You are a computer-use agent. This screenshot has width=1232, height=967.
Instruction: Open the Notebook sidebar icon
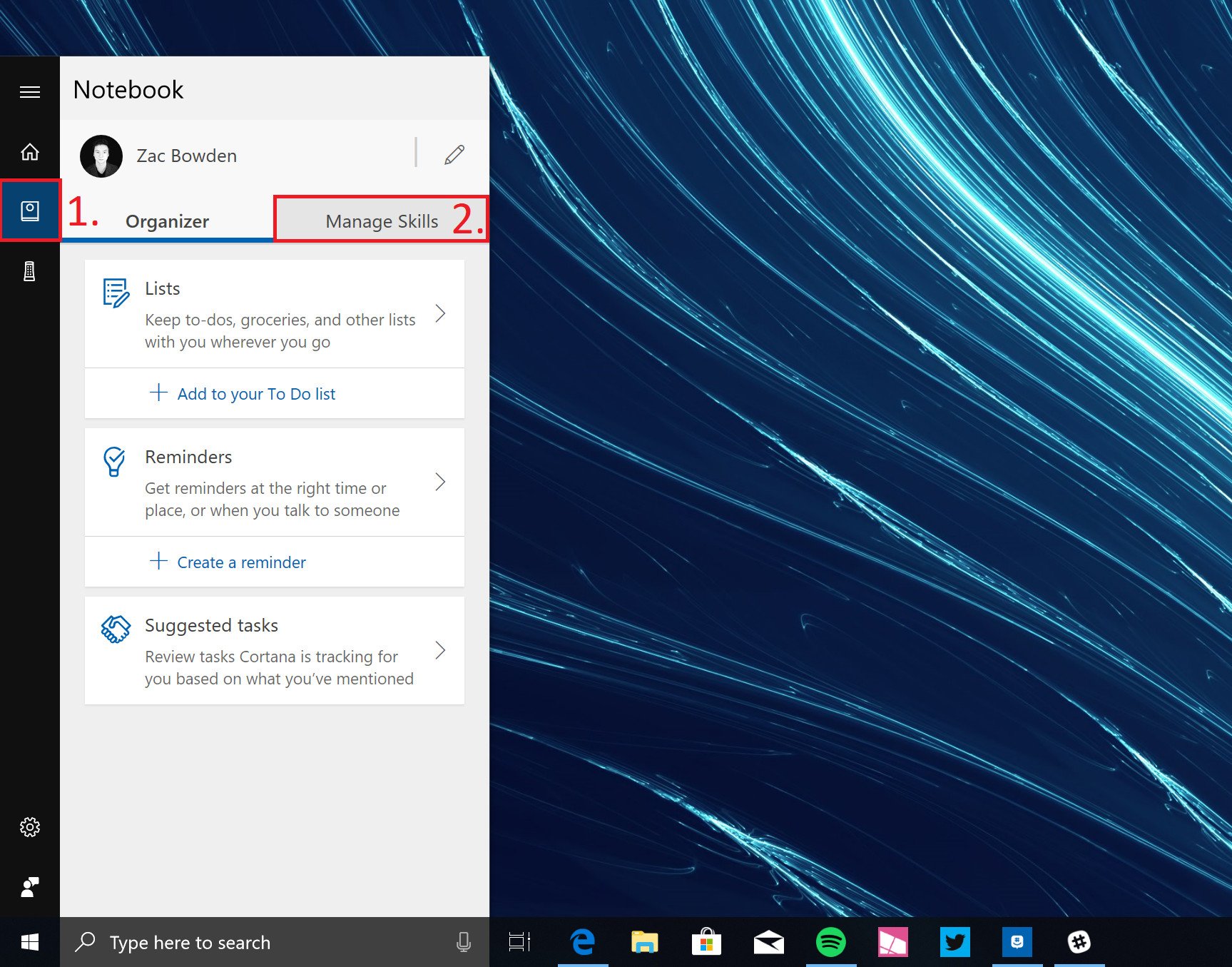(30, 211)
